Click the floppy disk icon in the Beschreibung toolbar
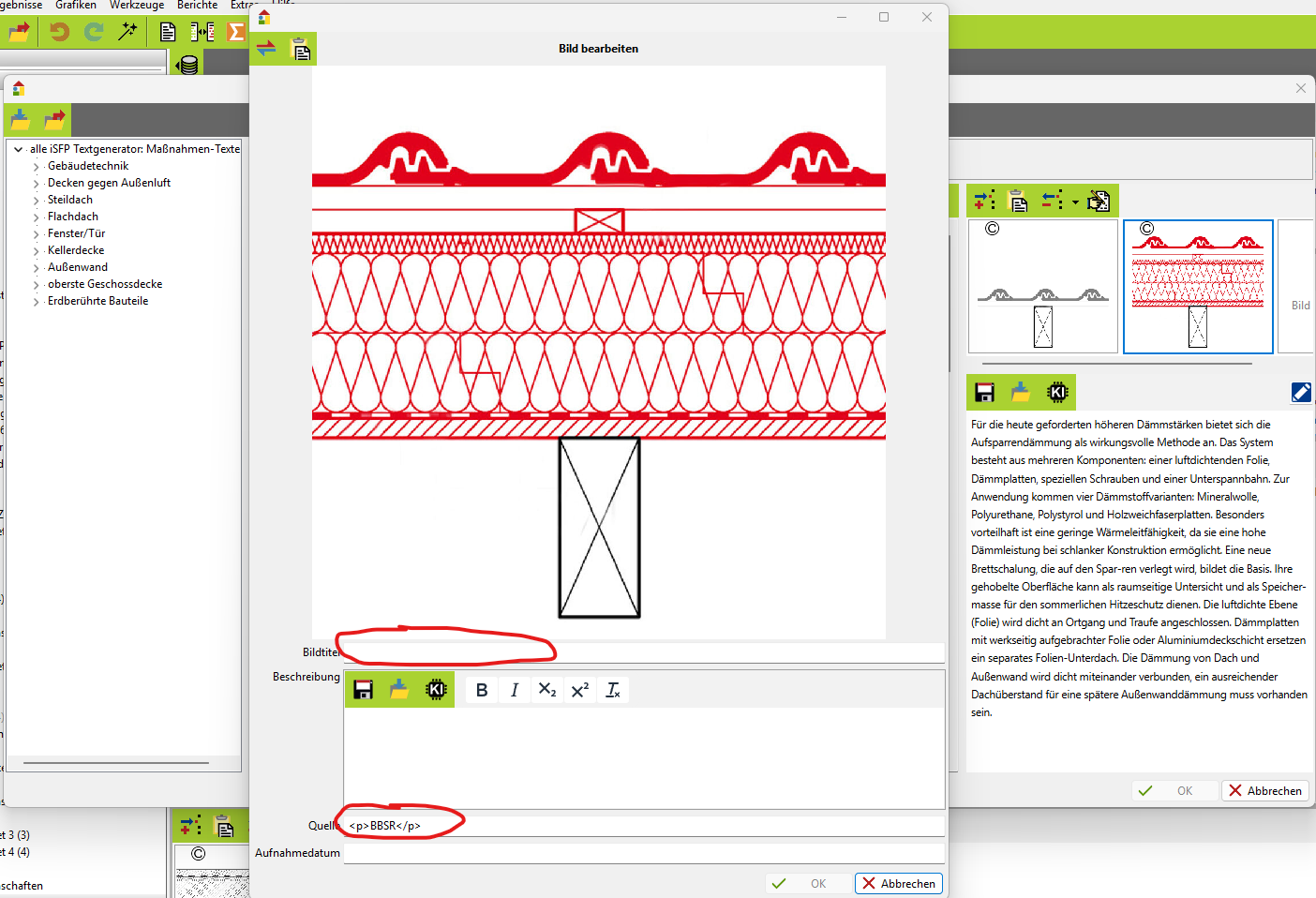This screenshot has height=898, width=1316. point(364,690)
